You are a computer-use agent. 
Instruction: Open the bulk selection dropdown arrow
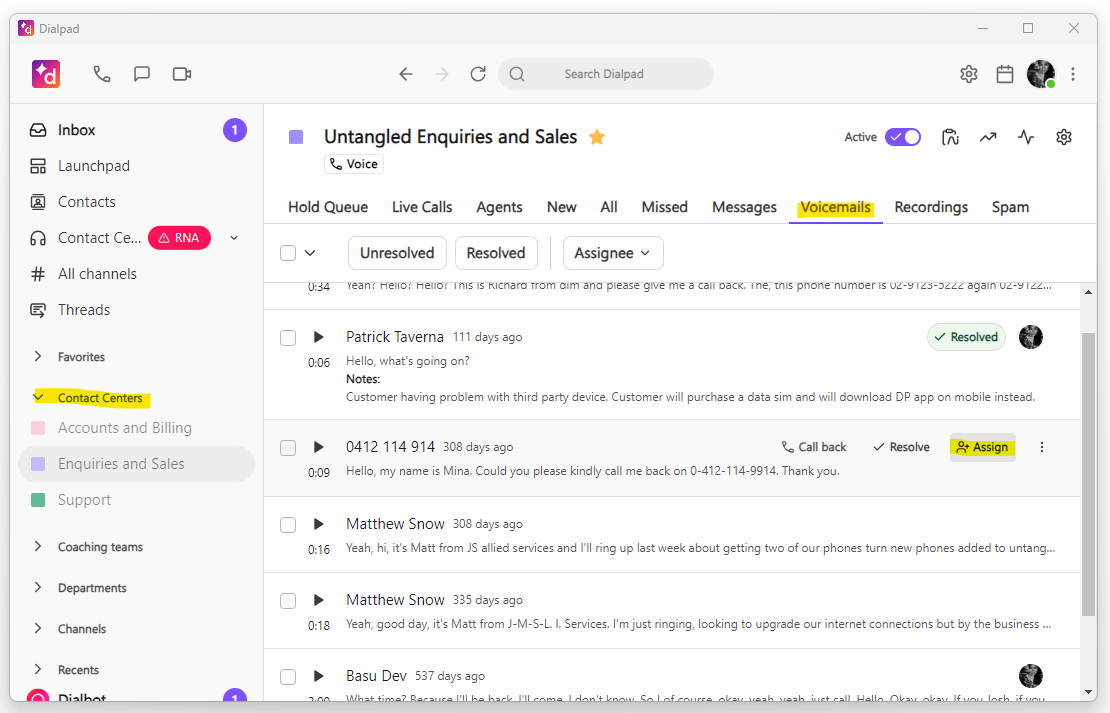[x=310, y=253]
